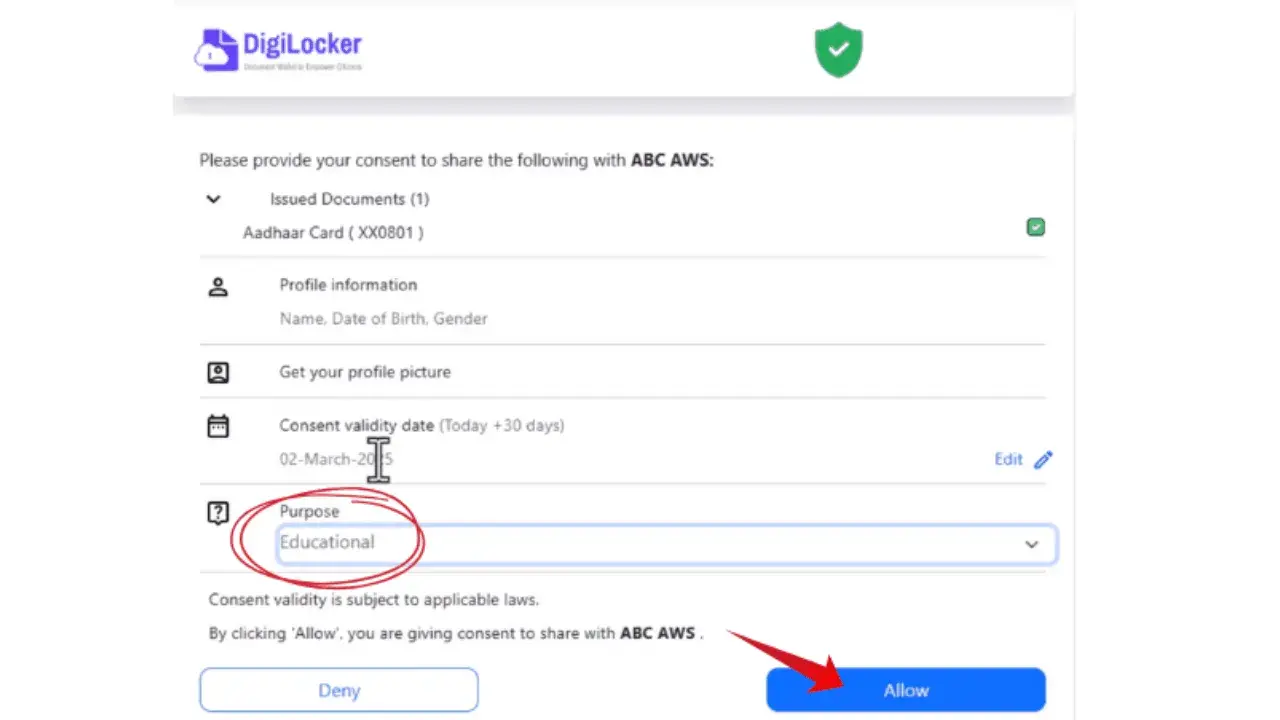This screenshot has height=720, width=1280.
Task: Select the Educational purpose combo box
Action: [x=666, y=544]
